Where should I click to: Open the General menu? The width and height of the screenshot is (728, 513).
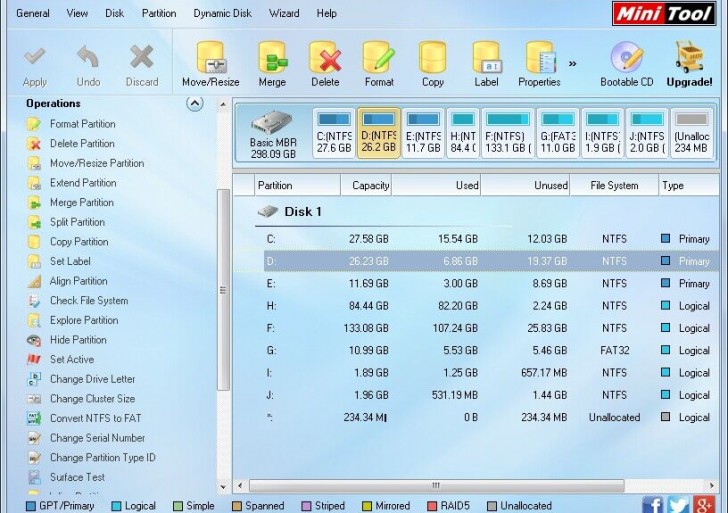click(x=32, y=13)
